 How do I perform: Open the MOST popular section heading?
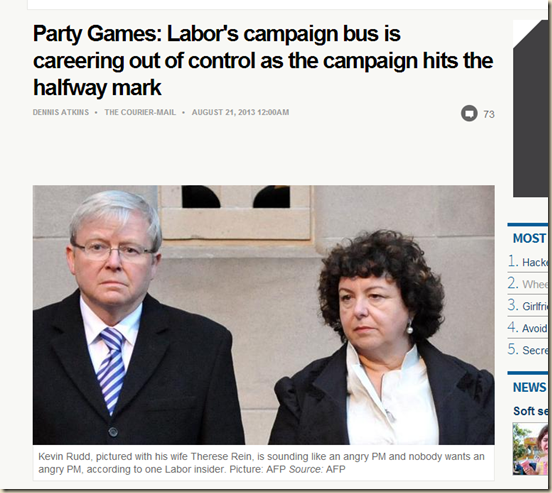[x=529, y=238]
